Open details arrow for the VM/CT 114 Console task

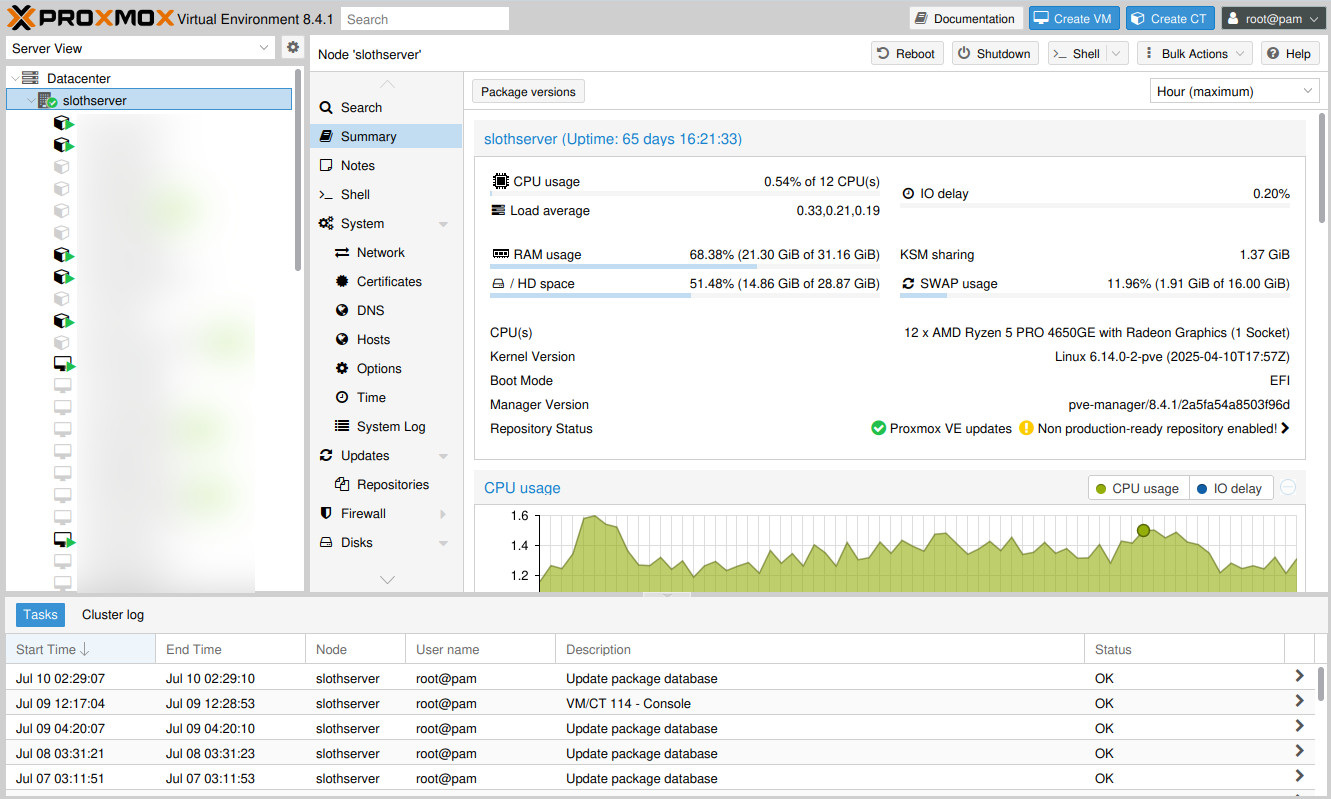pos(1299,702)
